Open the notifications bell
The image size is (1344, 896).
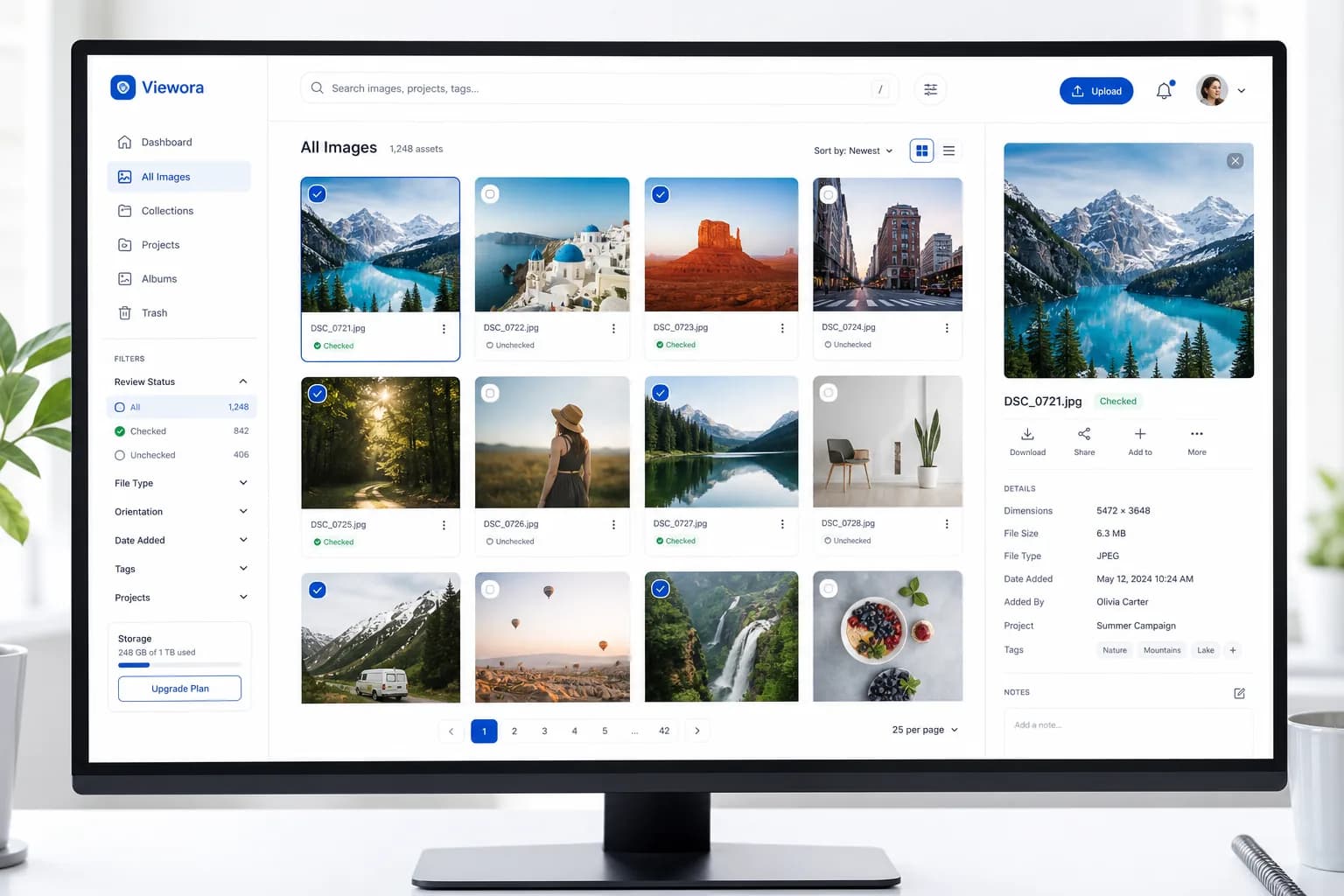(x=1165, y=90)
